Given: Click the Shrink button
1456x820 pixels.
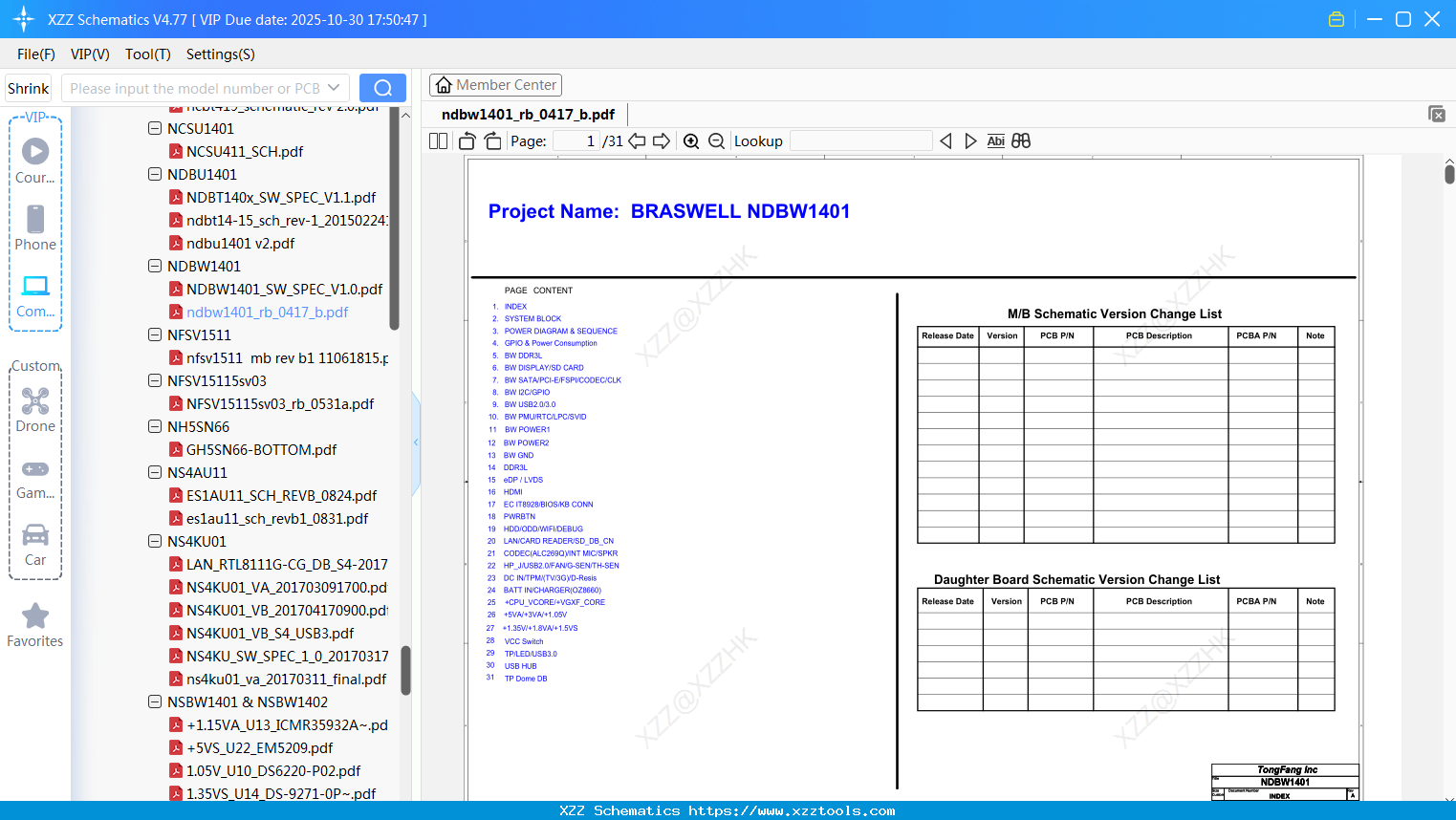Looking at the screenshot, I should (29, 88).
